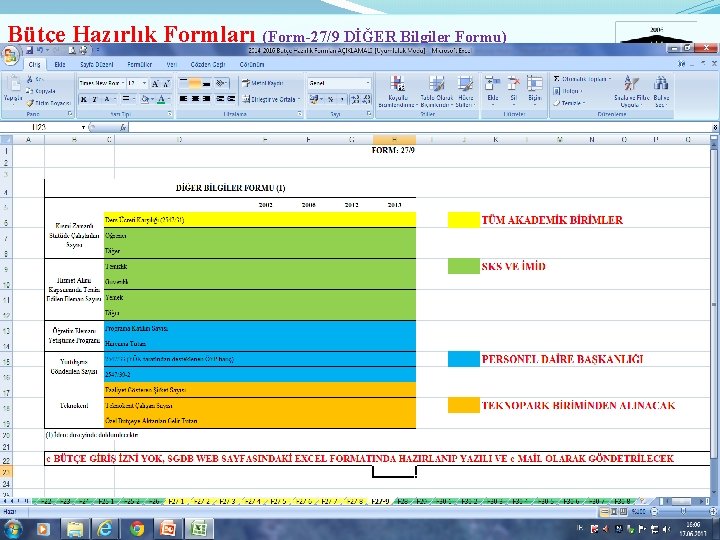Toggle Metni Kaydır (wrap text)
Screen dimensions: 720x540
263,83
